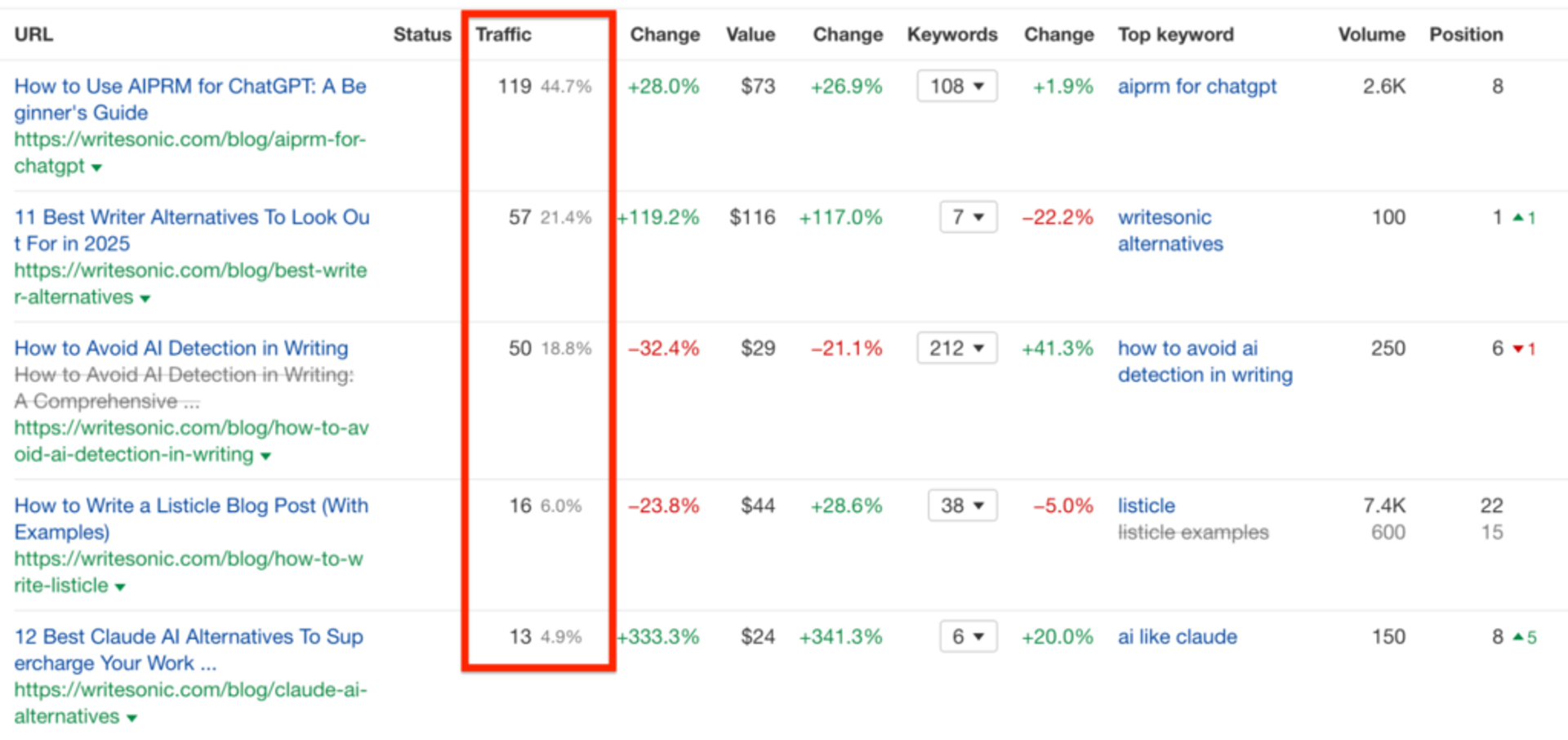The width and height of the screenshot is (1568, 740).
Task: Open 'How to Avoid AI Detection in Writing' title
Action: [181, 348]
